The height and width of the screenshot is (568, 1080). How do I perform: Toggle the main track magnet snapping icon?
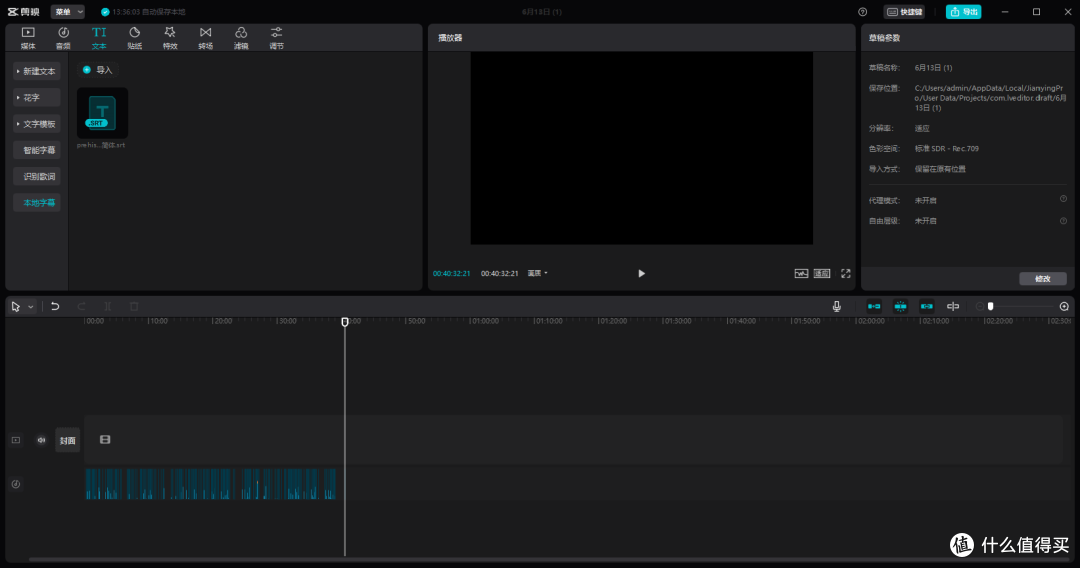click(874, 306)
